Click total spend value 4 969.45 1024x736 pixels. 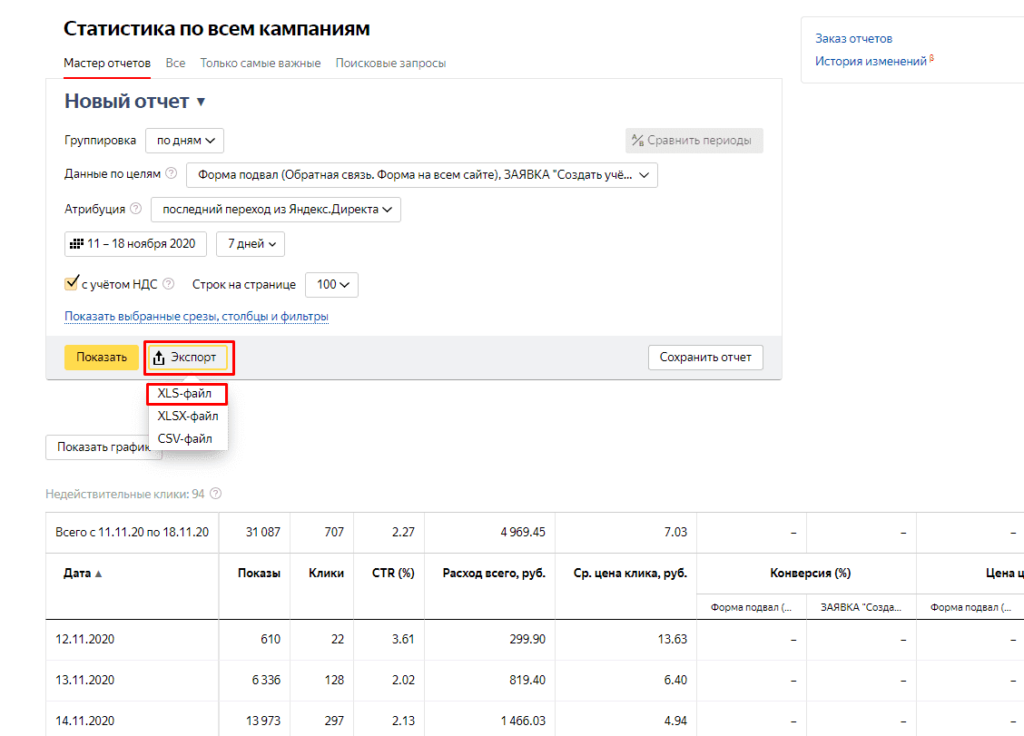pos(523,532)
